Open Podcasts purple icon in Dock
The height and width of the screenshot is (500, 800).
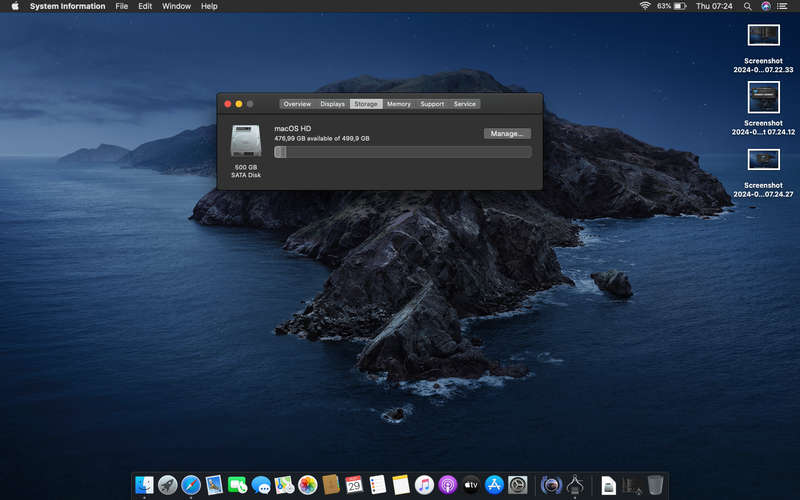(x=447, y=485)
